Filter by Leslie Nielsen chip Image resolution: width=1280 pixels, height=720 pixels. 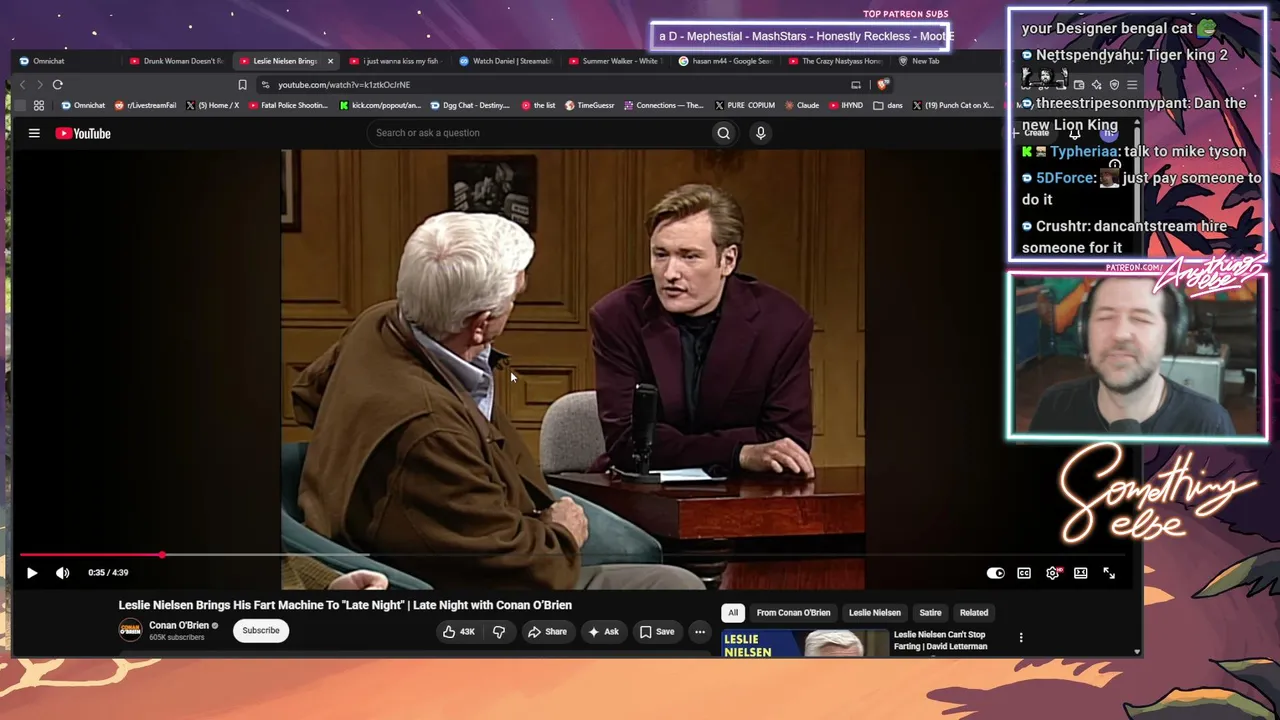tap(875, 613)
